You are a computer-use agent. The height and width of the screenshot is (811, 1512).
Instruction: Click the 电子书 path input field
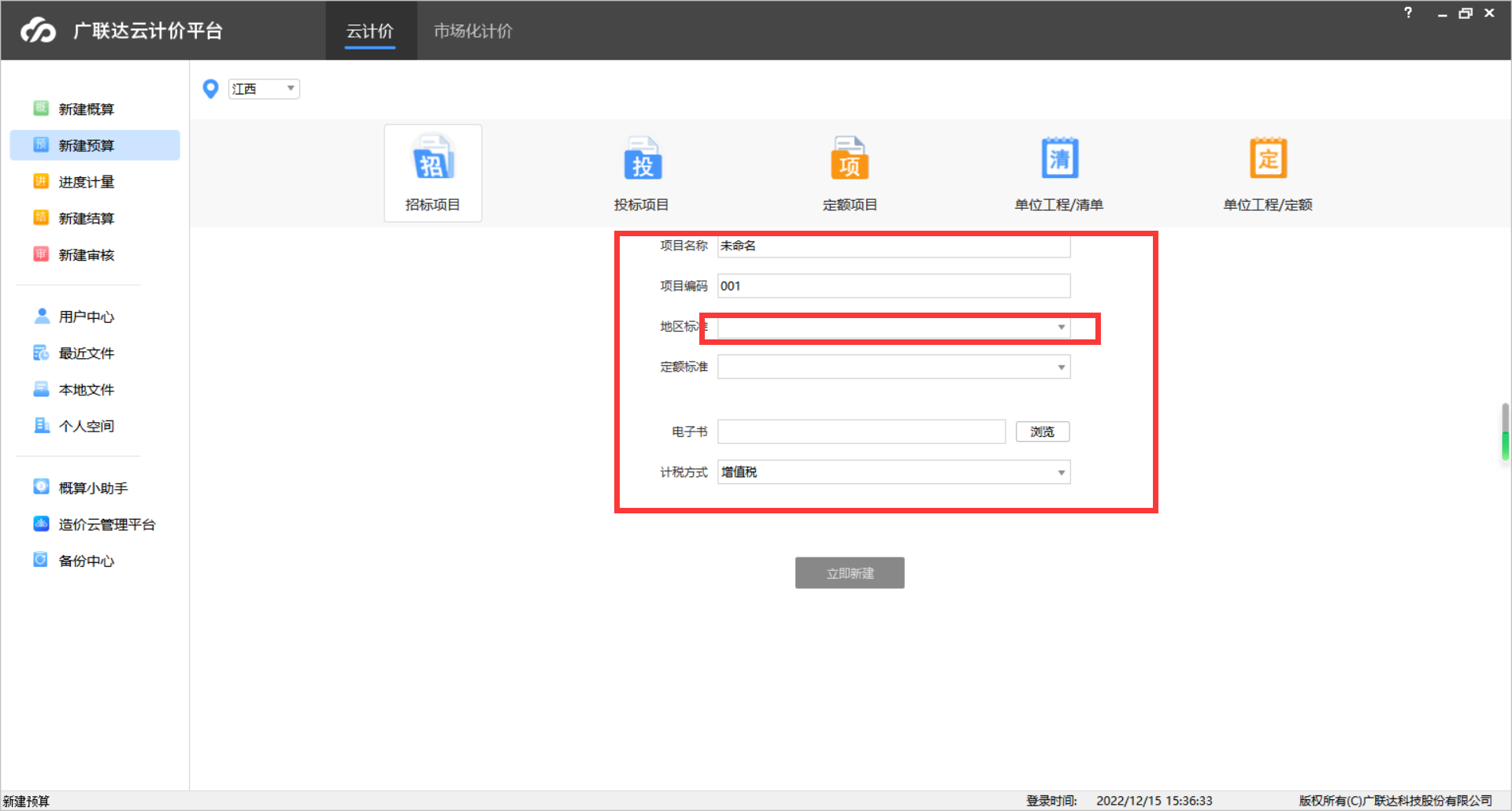click(862, 431)
